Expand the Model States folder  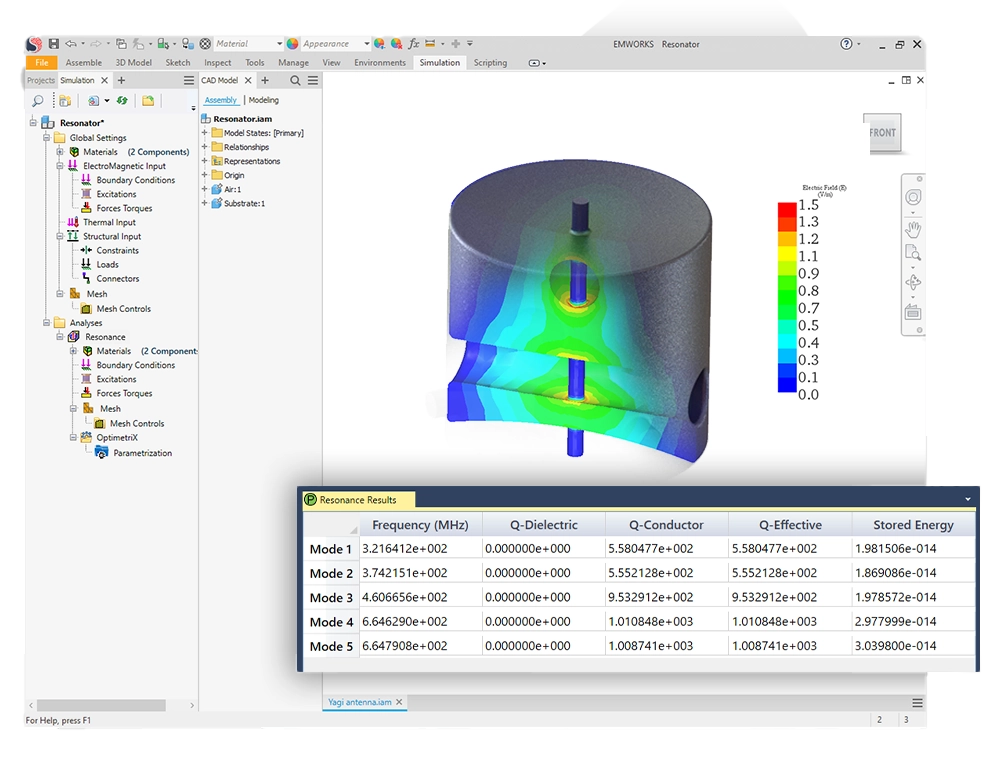205,133
